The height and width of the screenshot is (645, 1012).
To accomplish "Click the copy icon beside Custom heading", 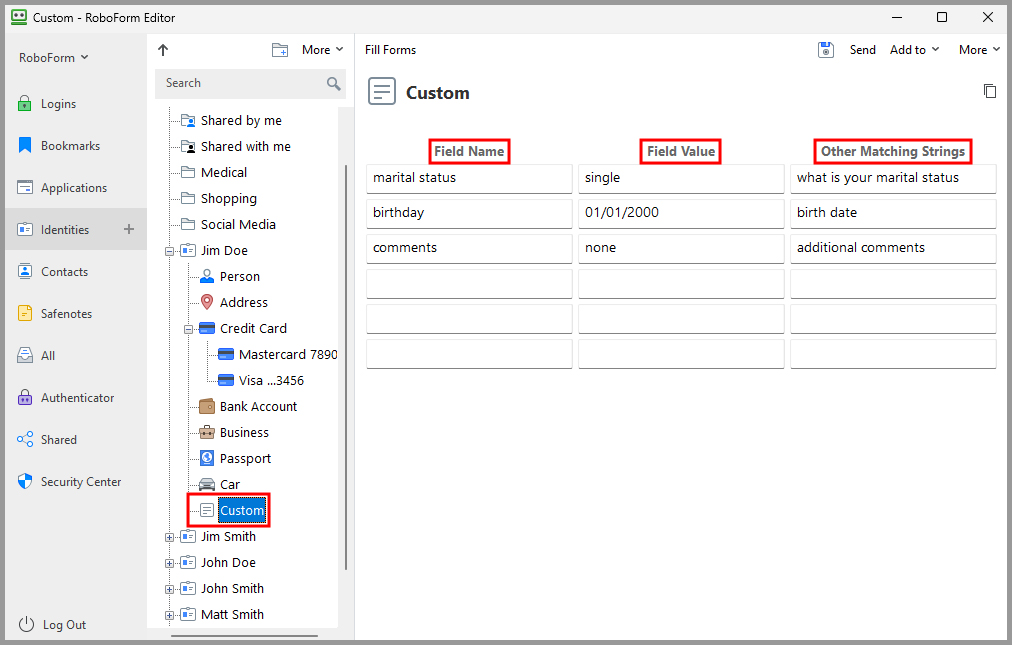I will click(989, 91).
